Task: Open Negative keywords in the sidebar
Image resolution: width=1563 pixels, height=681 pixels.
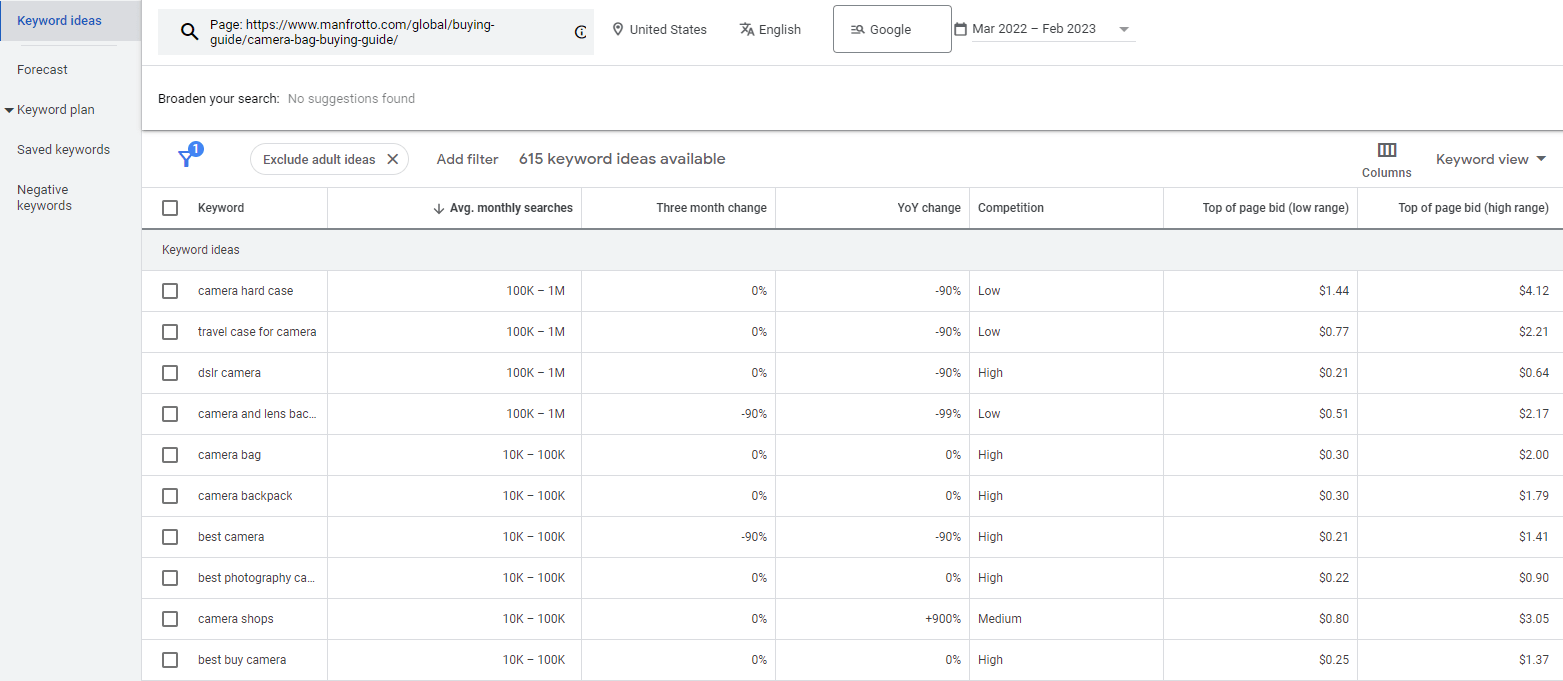Action: 44,198
